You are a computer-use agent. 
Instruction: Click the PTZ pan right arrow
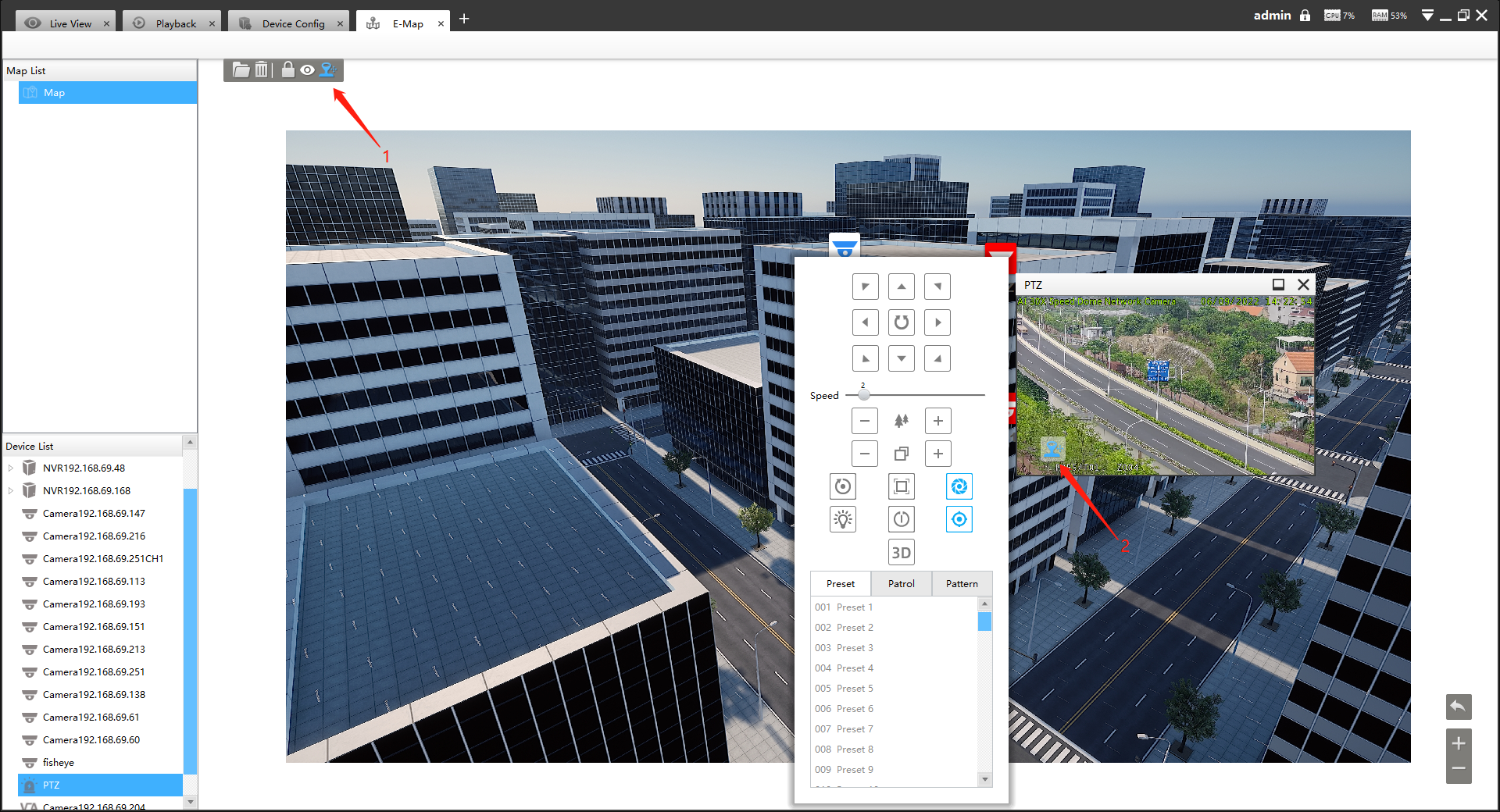click(937, 322)
